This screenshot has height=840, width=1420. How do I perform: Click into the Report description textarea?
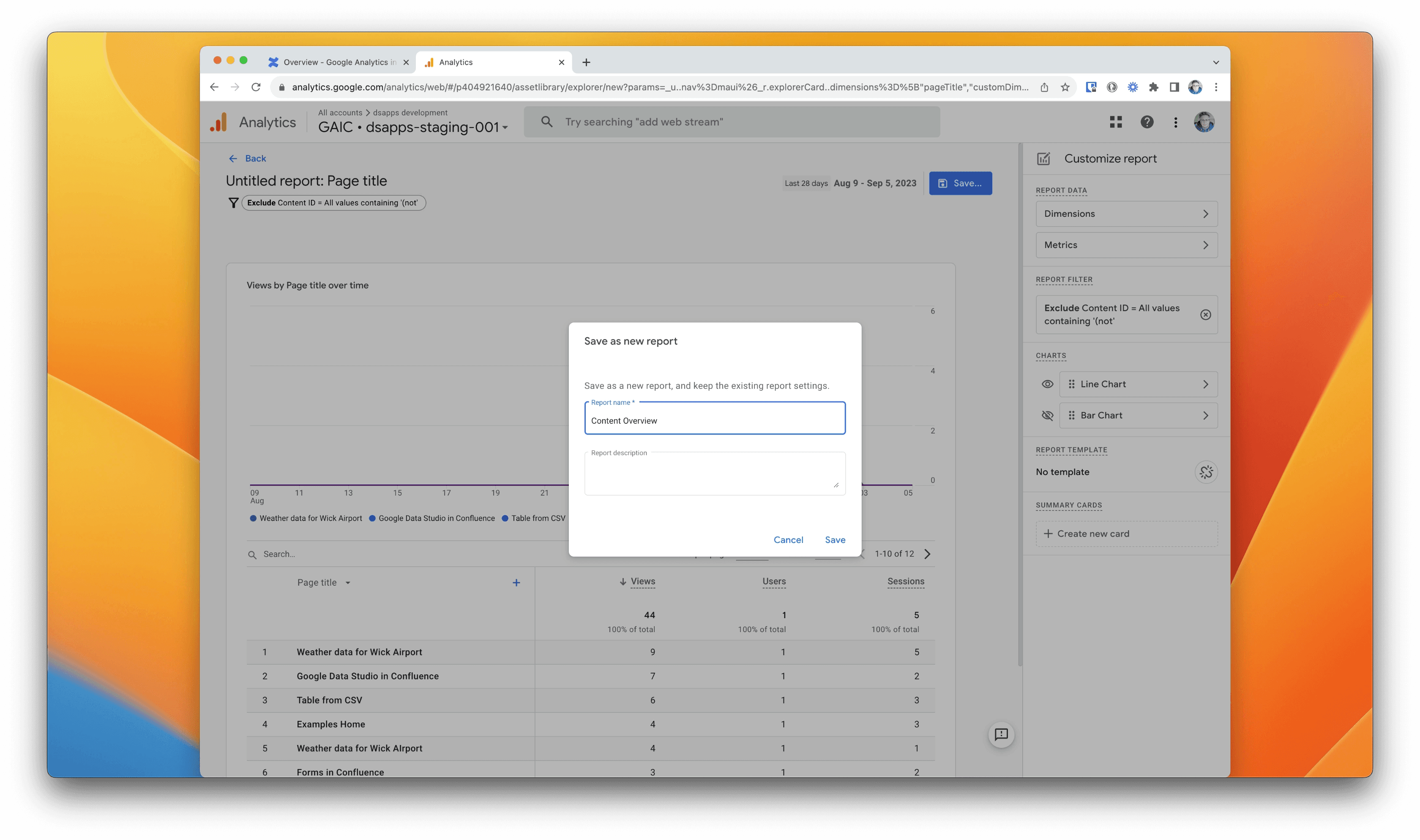[715, 473]
